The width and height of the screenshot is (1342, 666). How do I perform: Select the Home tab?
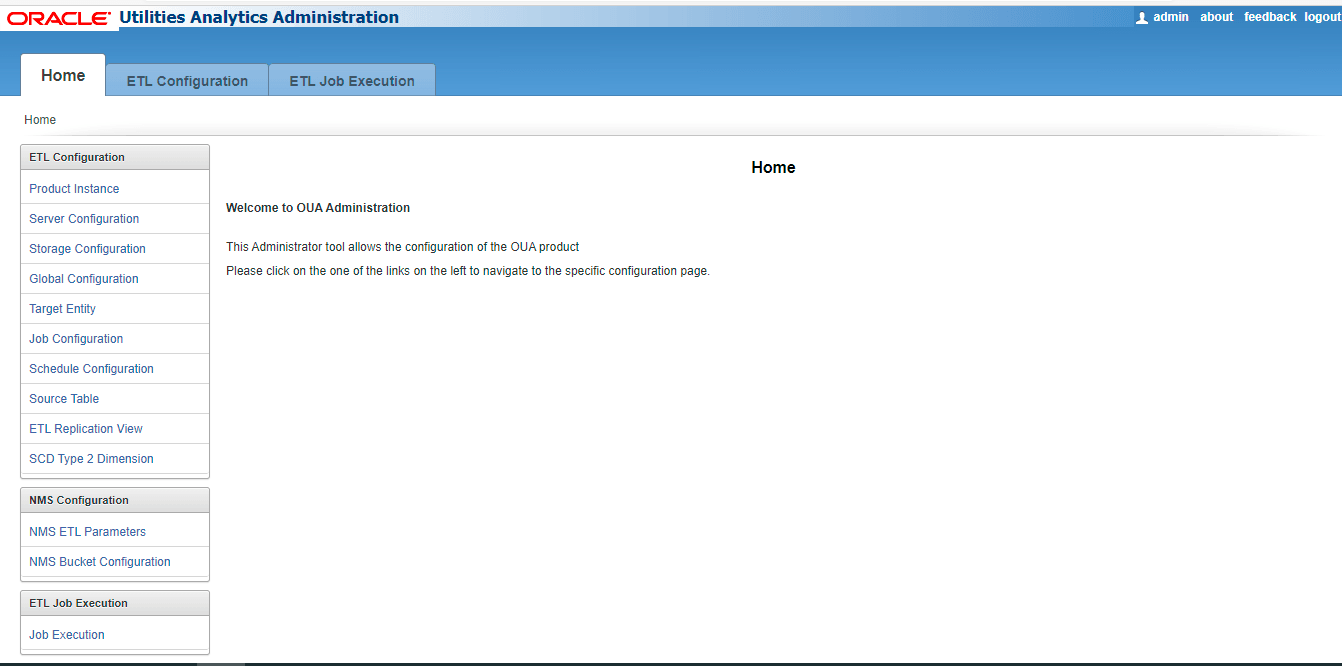(x=62, y=75)
